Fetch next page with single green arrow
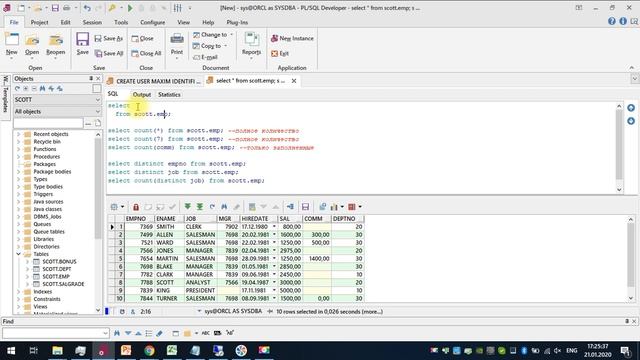Viewport: 640px width, 360px height. coord(187,207)
